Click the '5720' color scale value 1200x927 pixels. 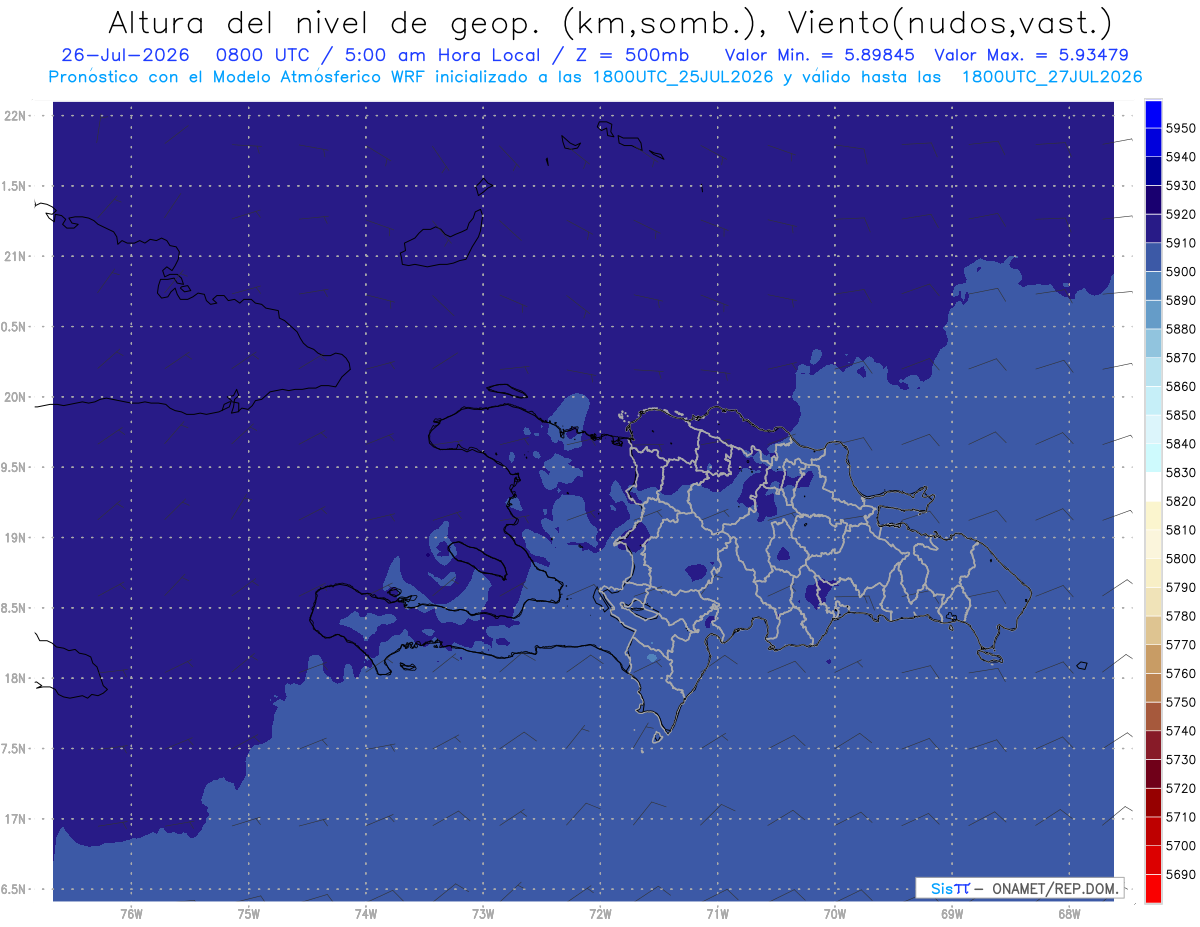pos(1180,789)
